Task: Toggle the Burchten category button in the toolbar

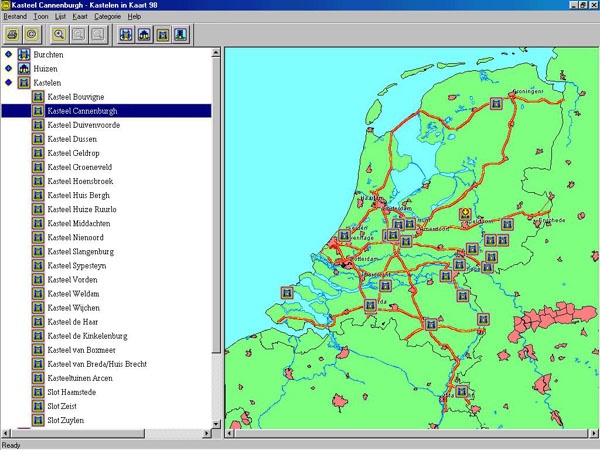Action: 126,34
